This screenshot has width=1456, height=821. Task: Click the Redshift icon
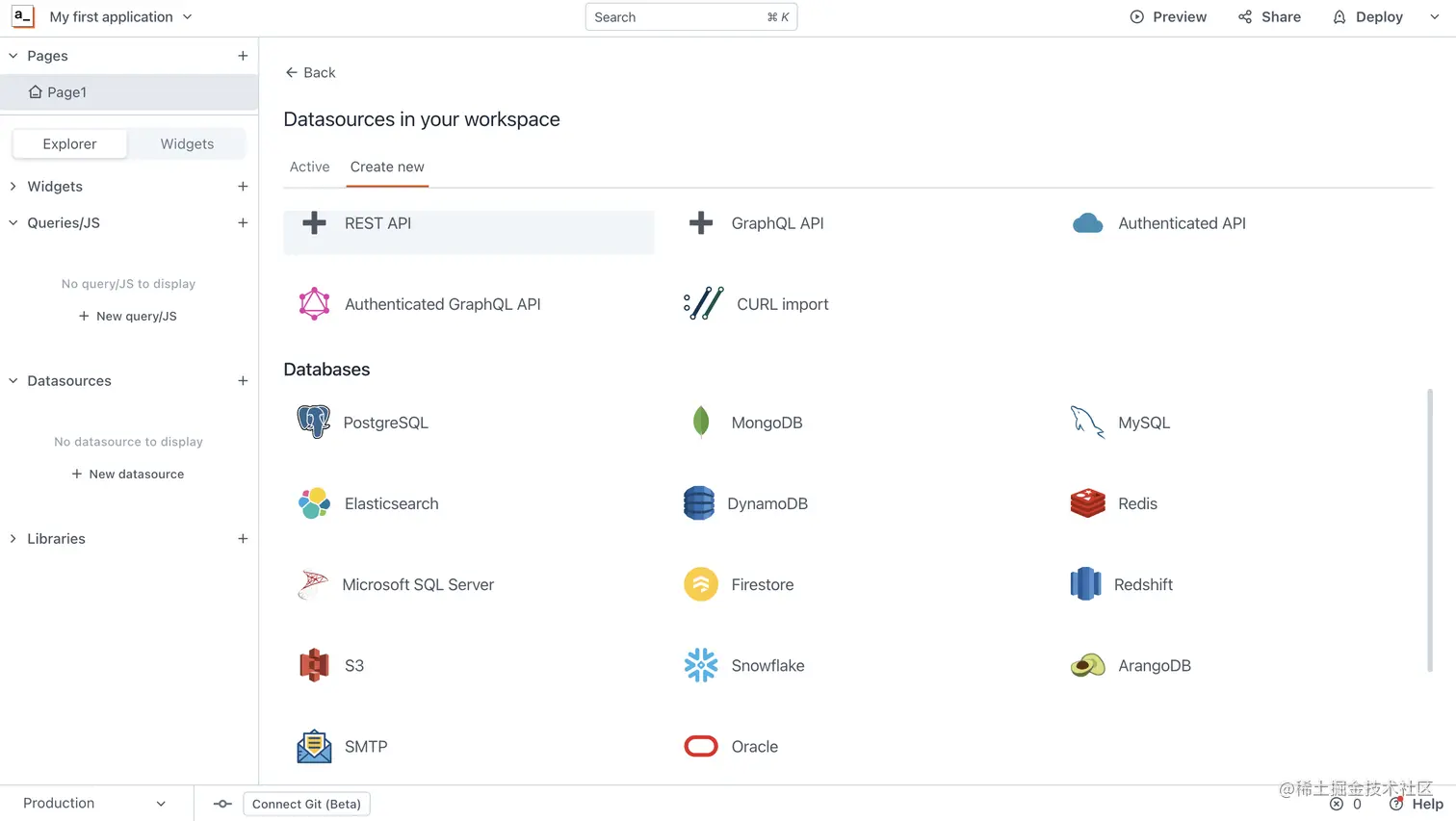pos(1085,584)
